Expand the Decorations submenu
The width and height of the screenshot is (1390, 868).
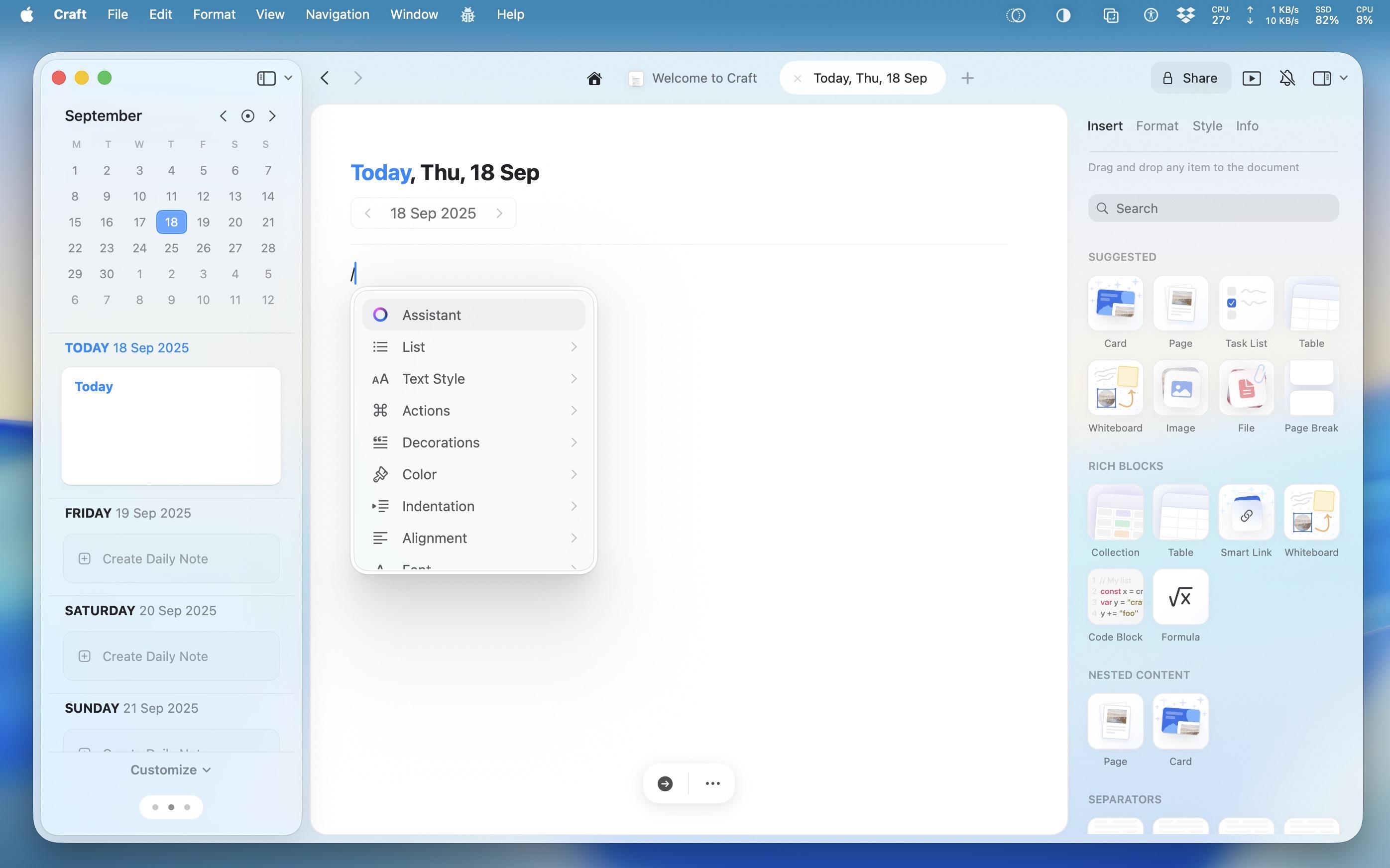tap(473, 442)
